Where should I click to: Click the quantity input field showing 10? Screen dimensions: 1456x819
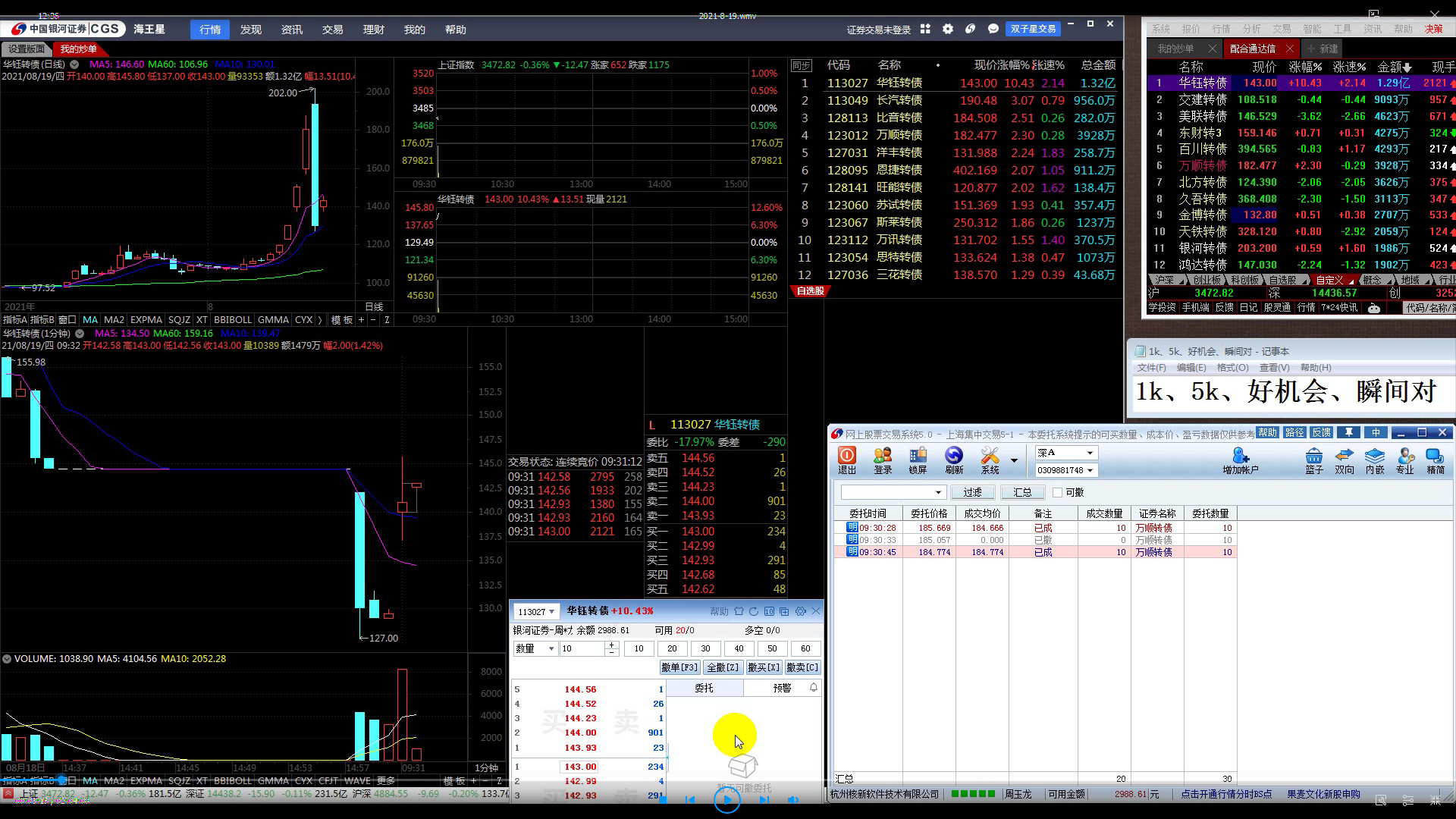[582, 648]
